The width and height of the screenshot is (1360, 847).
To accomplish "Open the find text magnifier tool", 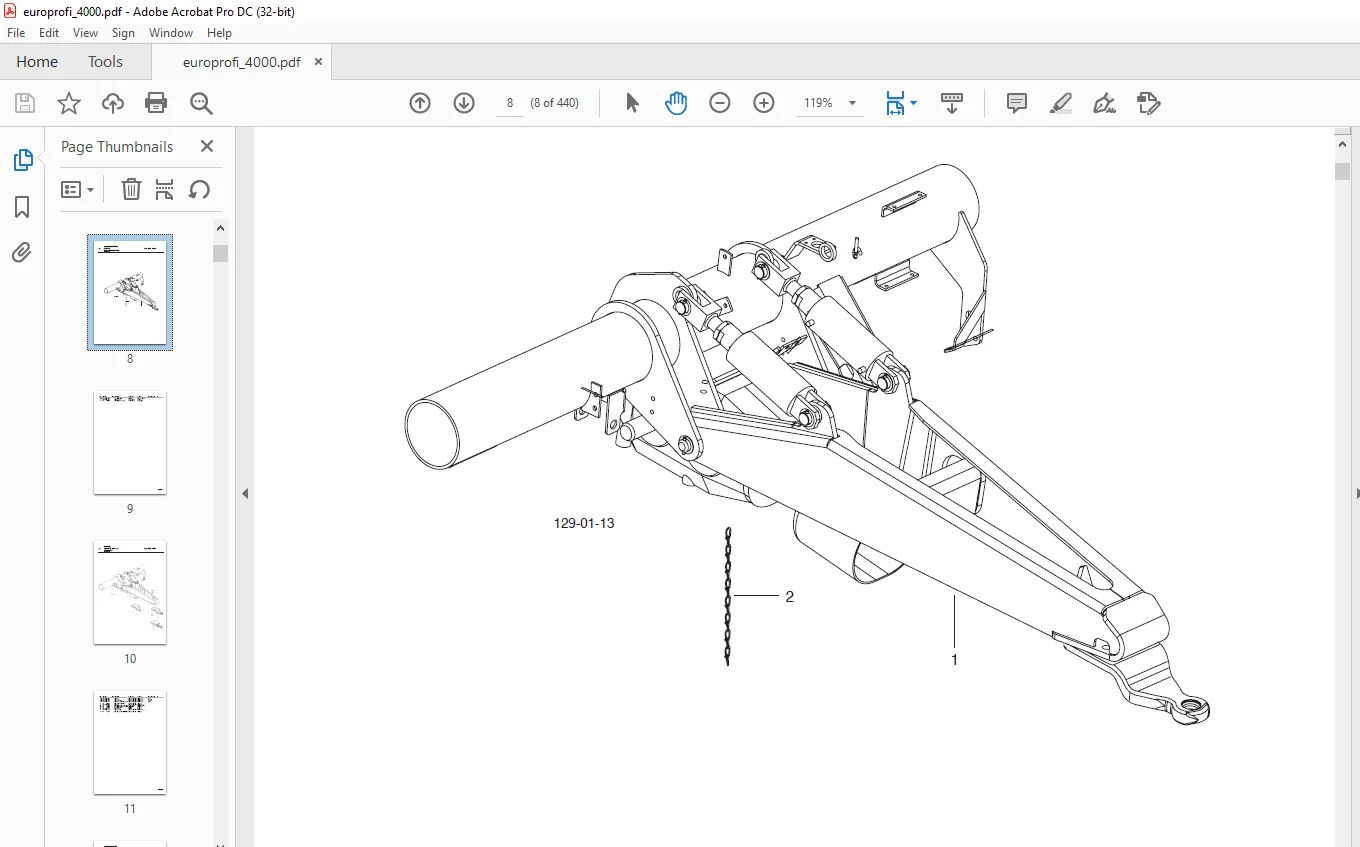I will (201, 103).
